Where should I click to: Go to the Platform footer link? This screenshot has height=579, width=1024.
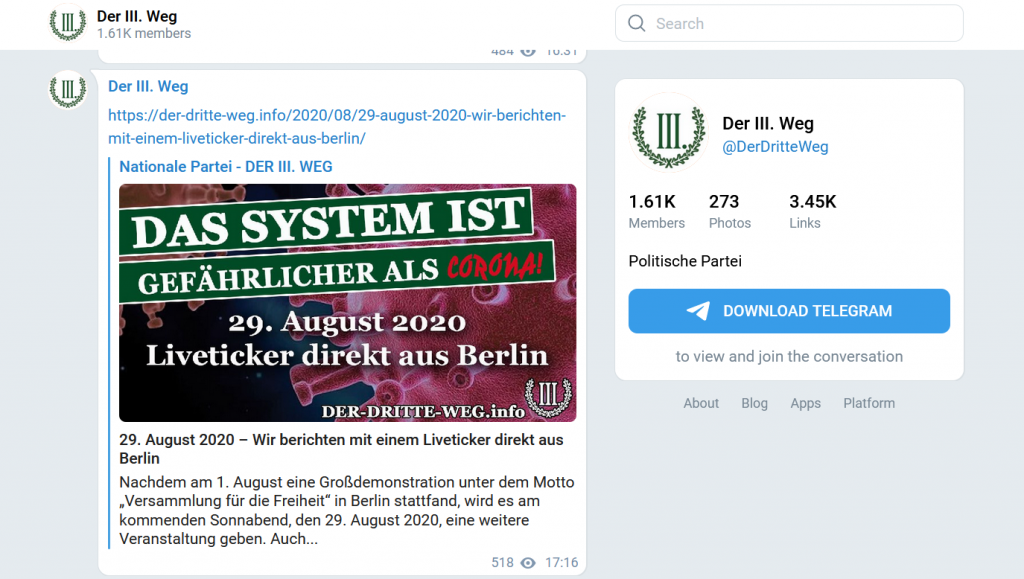[x=868, y=403]
